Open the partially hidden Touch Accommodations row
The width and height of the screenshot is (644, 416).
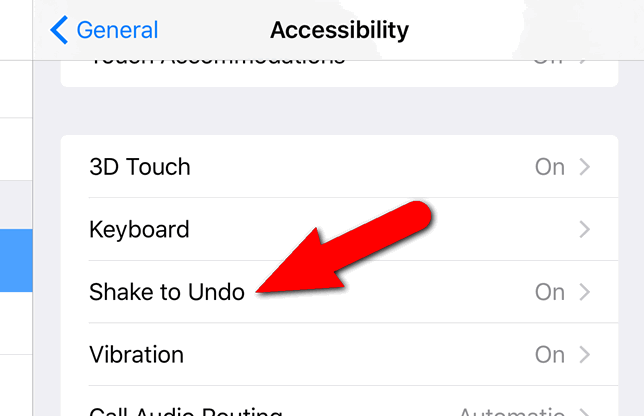pos(339,73)
